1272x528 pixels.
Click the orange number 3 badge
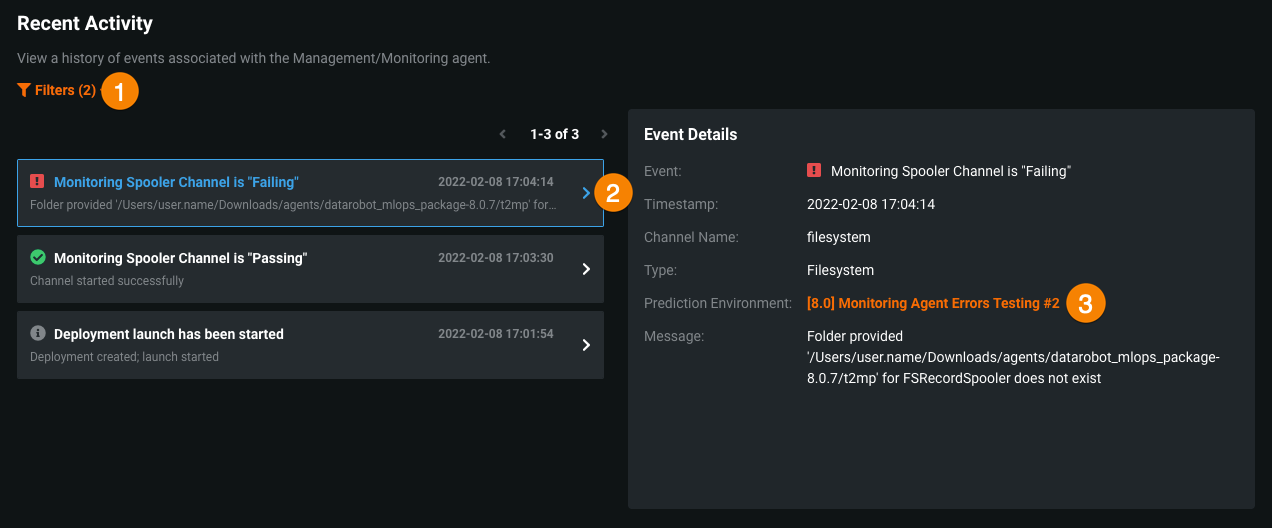[x=1086, y=303]
